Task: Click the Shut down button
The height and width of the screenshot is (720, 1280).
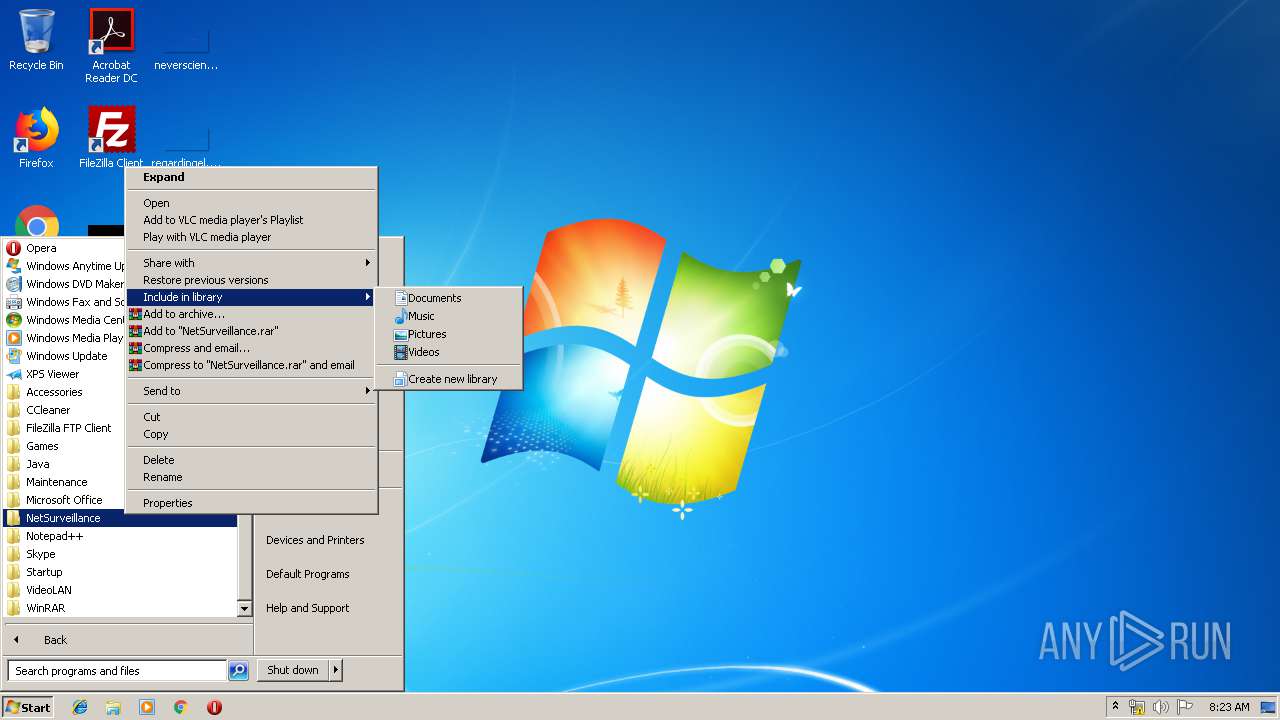Action: (292, 670)
